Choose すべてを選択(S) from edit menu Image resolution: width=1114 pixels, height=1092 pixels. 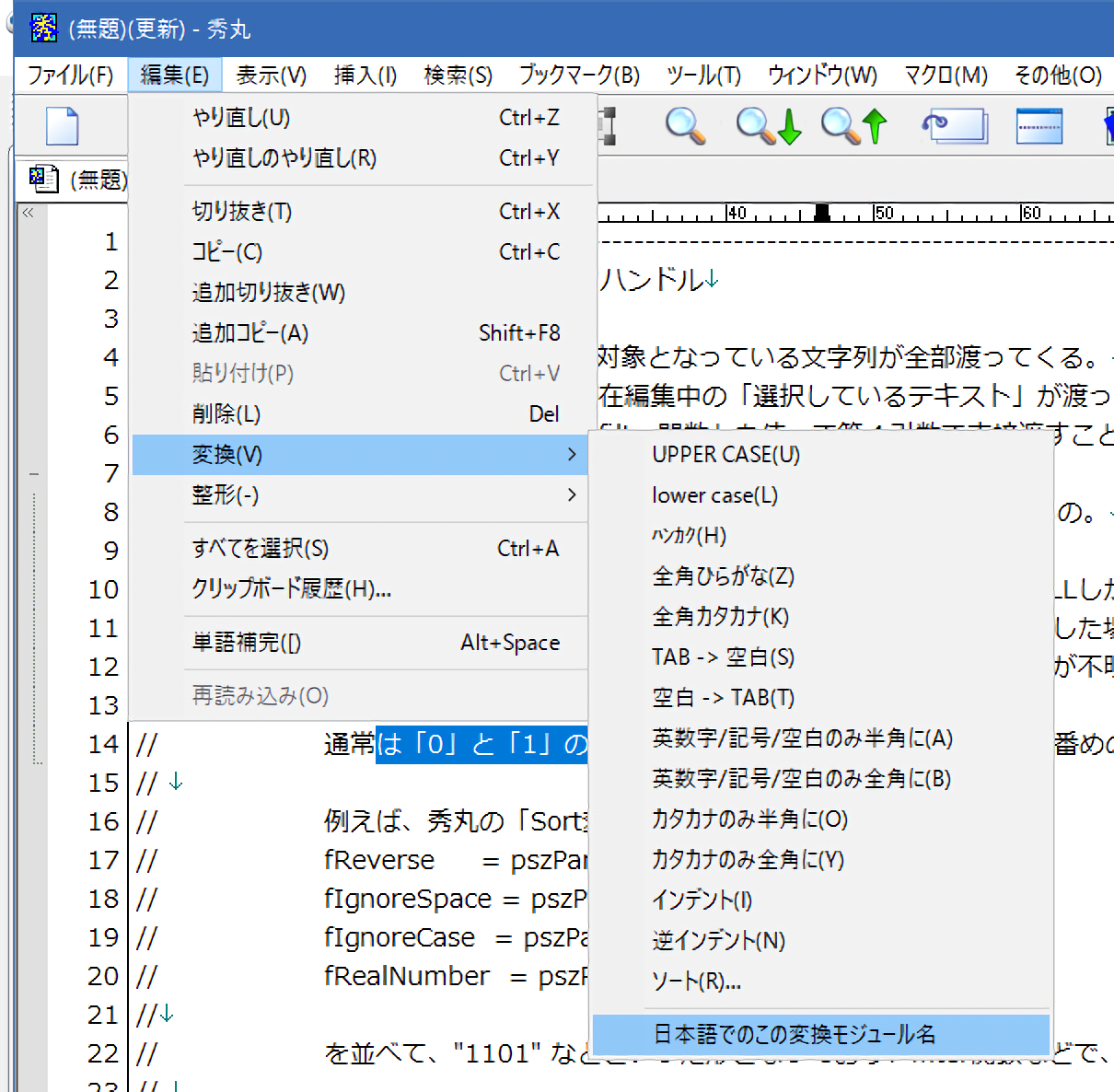[261, 549]
